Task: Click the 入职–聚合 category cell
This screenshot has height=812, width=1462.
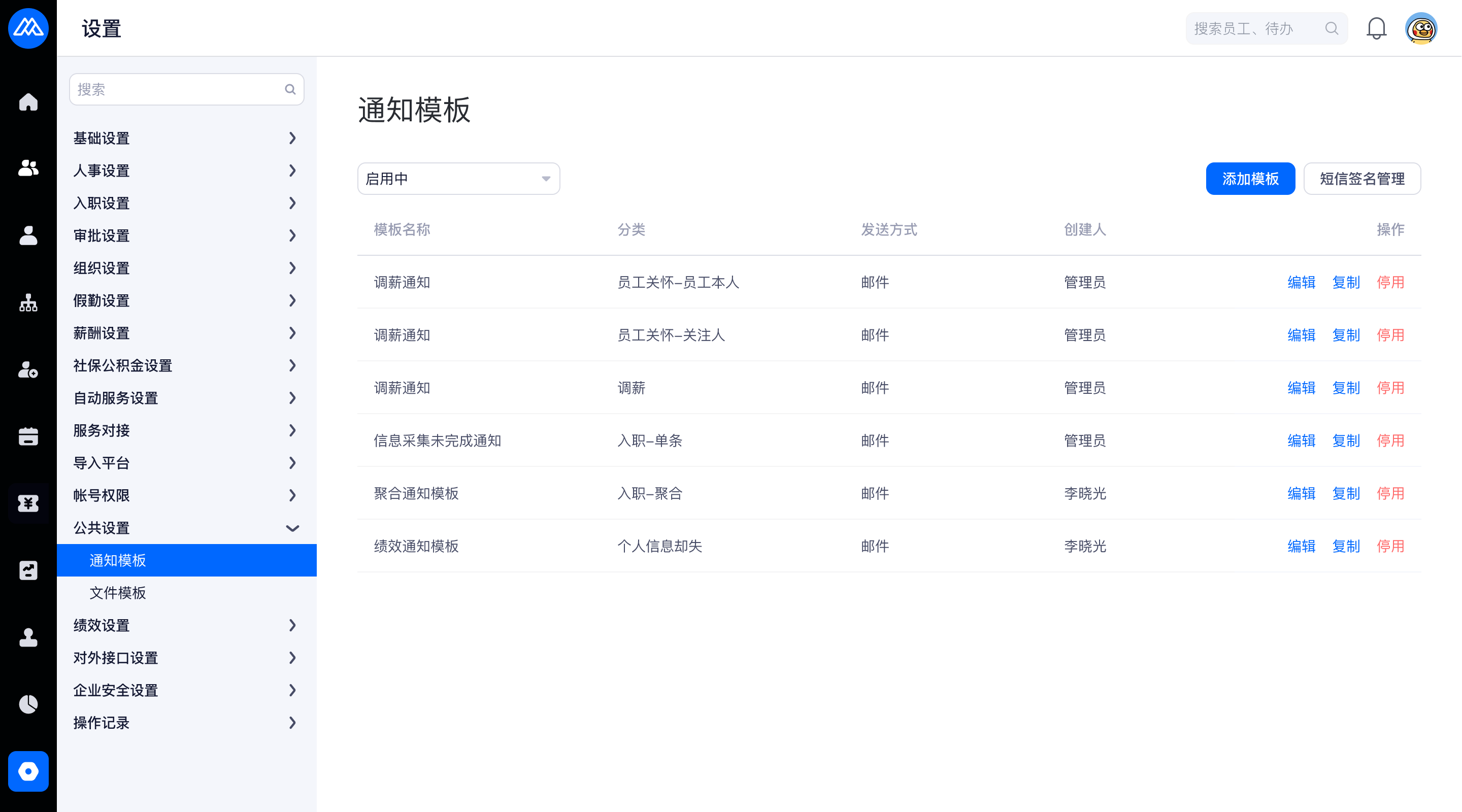Action: point(650,493)
